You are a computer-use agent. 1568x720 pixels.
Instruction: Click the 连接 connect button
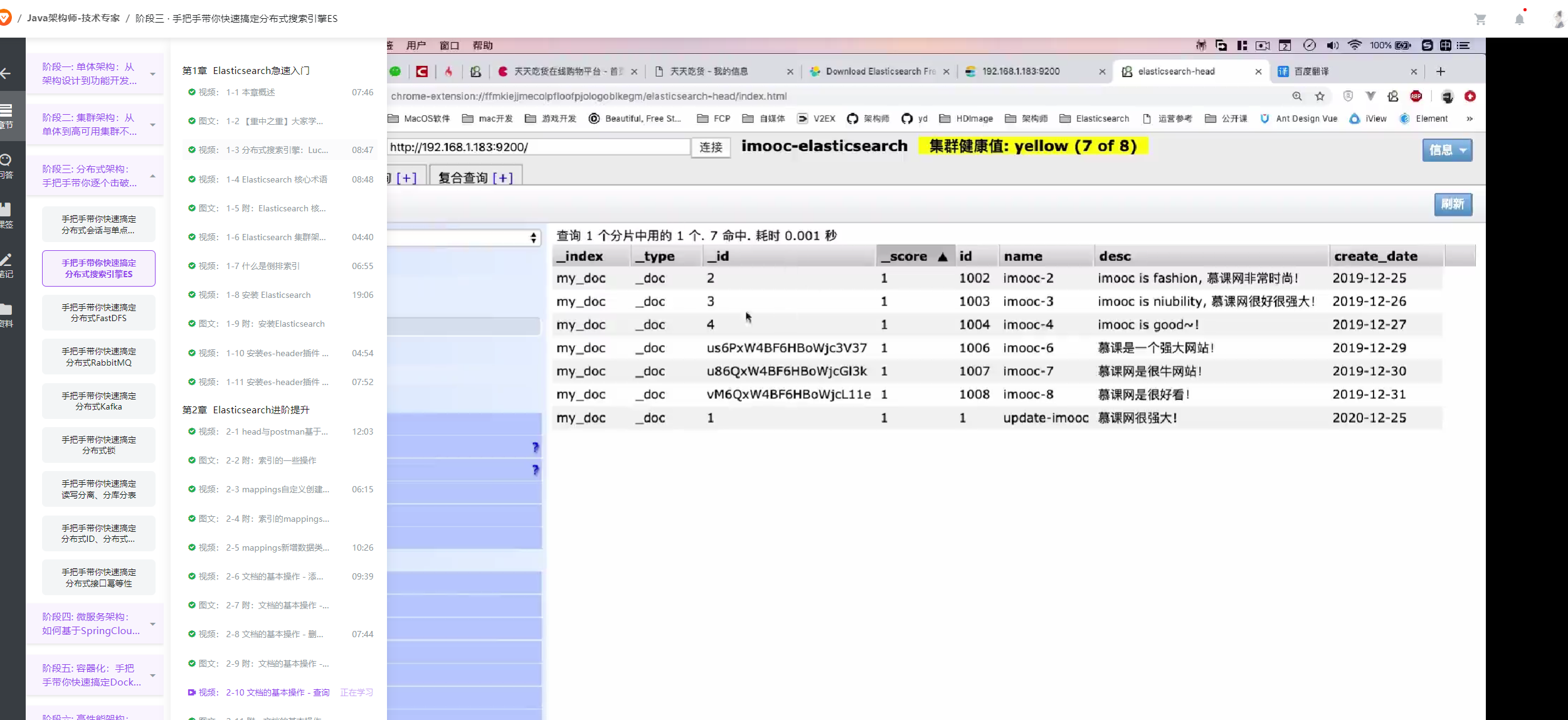pos(711,147)
